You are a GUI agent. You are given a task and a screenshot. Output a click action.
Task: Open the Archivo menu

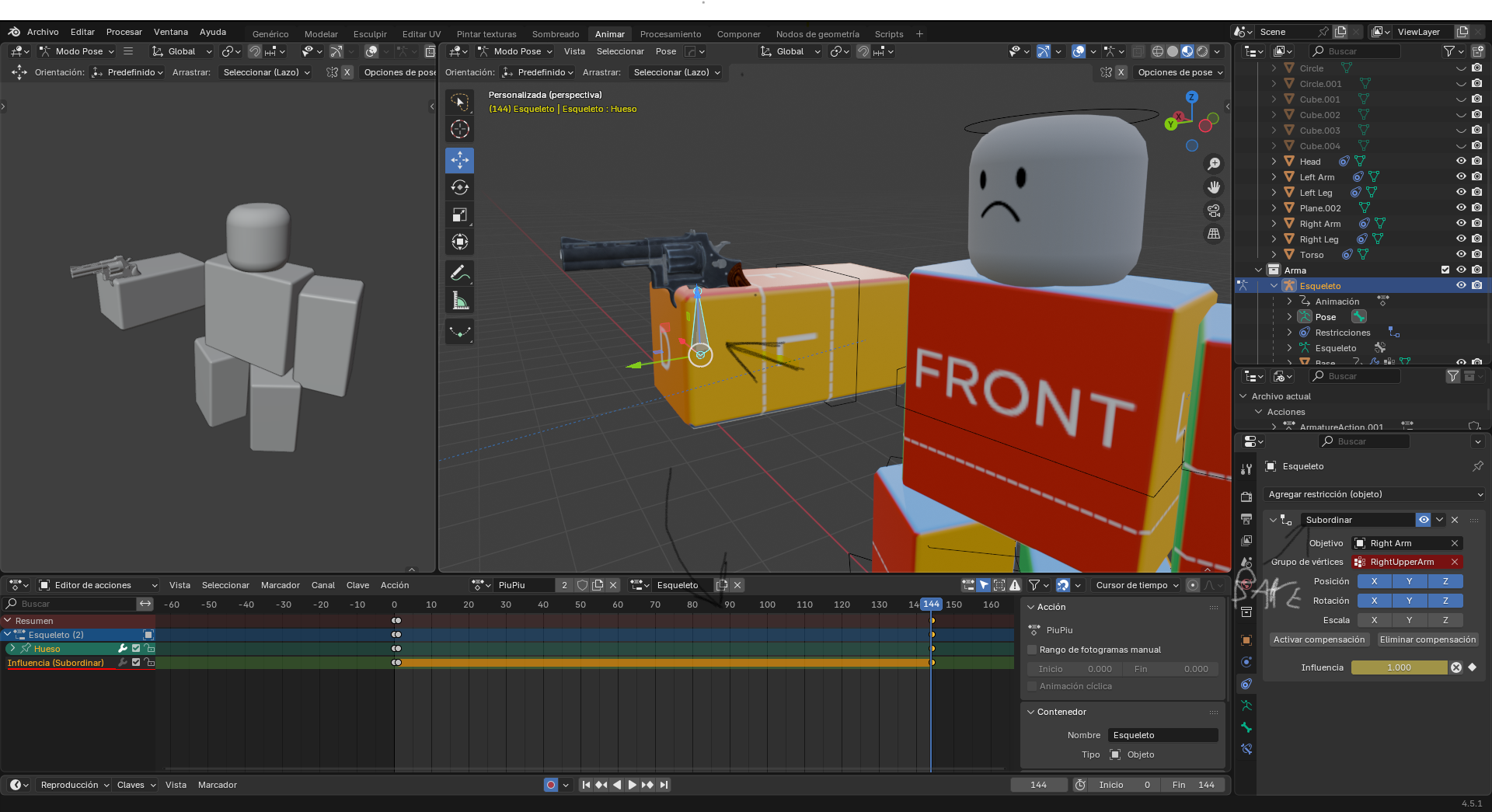tap(43, 32)
